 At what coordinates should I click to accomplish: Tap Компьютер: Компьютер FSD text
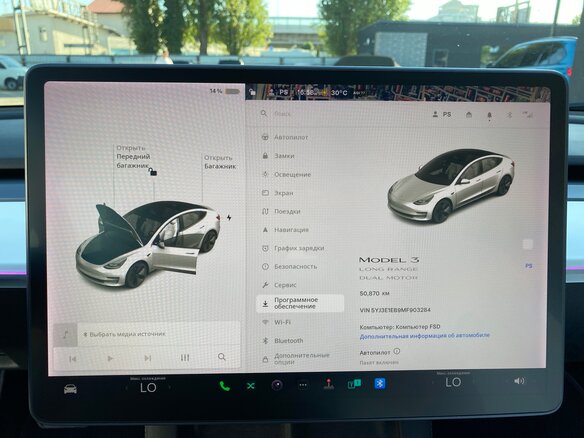400,327
